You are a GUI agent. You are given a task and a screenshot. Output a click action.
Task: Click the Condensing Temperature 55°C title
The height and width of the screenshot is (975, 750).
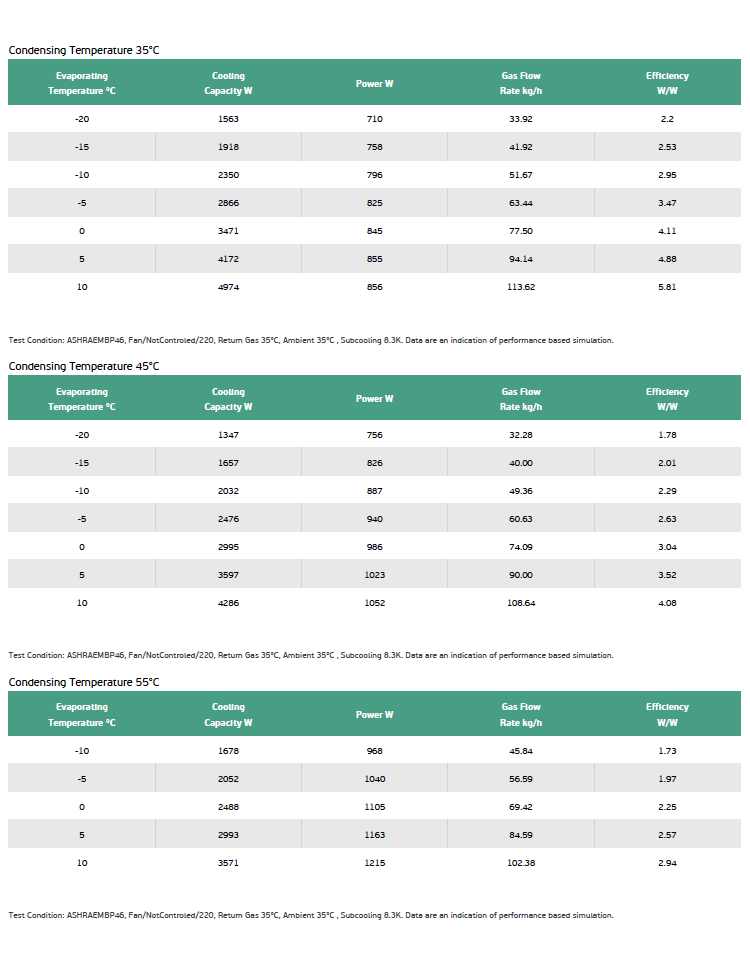coord(84,682)
